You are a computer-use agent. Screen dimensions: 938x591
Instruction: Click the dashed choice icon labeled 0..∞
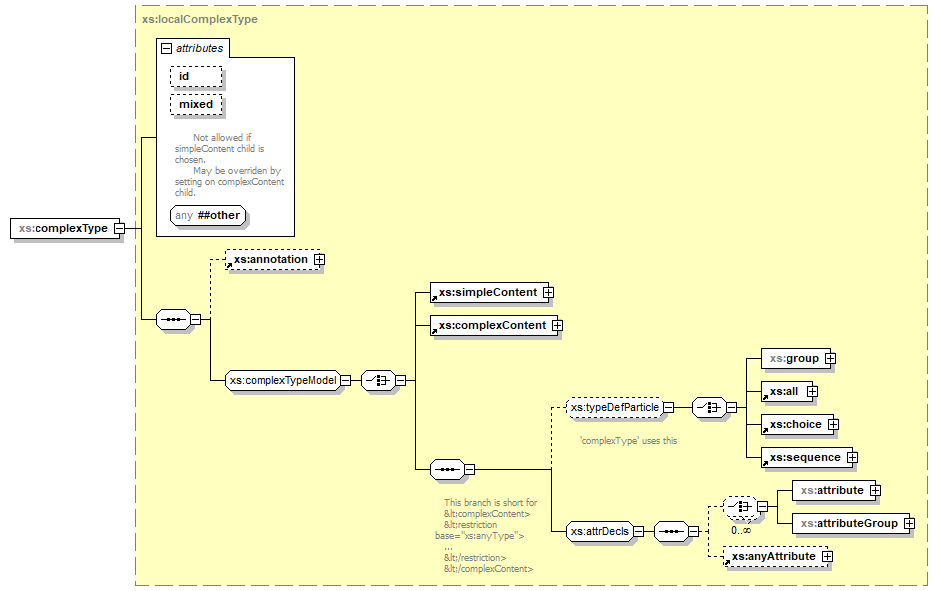coord(739,507)
